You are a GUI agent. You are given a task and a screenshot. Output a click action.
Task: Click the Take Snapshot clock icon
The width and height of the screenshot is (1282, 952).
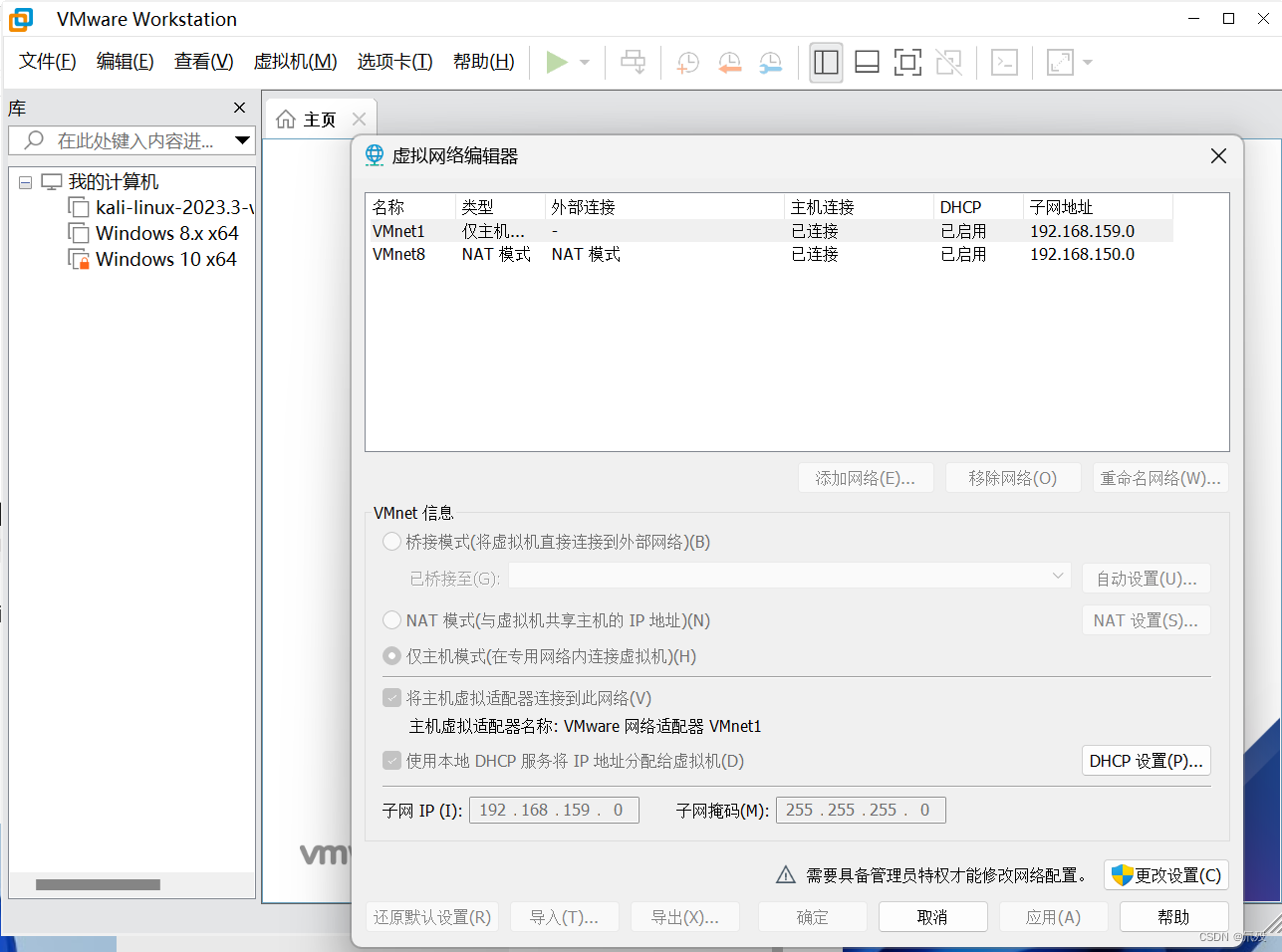687,63
